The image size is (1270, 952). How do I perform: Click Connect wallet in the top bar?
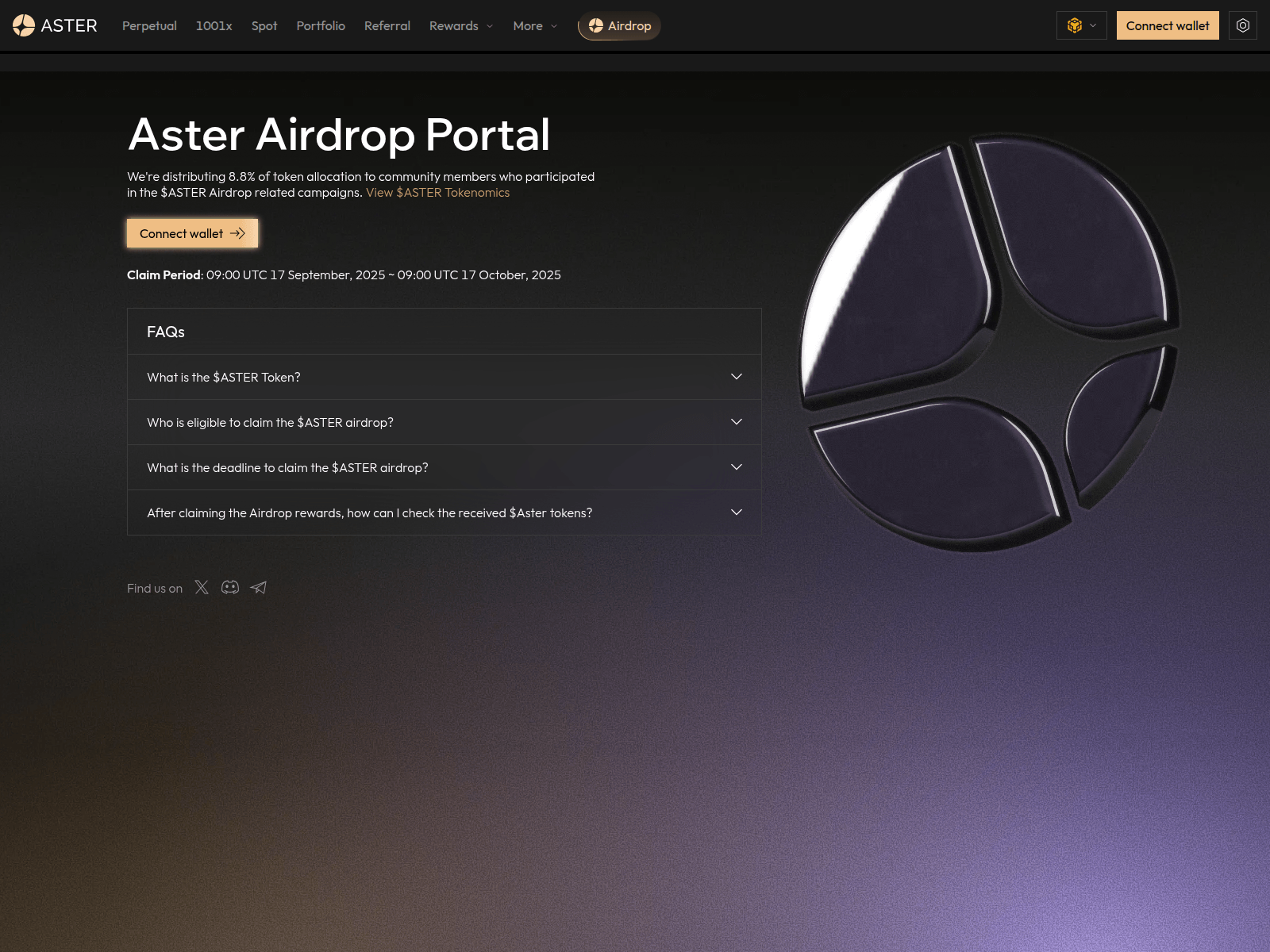coord(1168,25)
